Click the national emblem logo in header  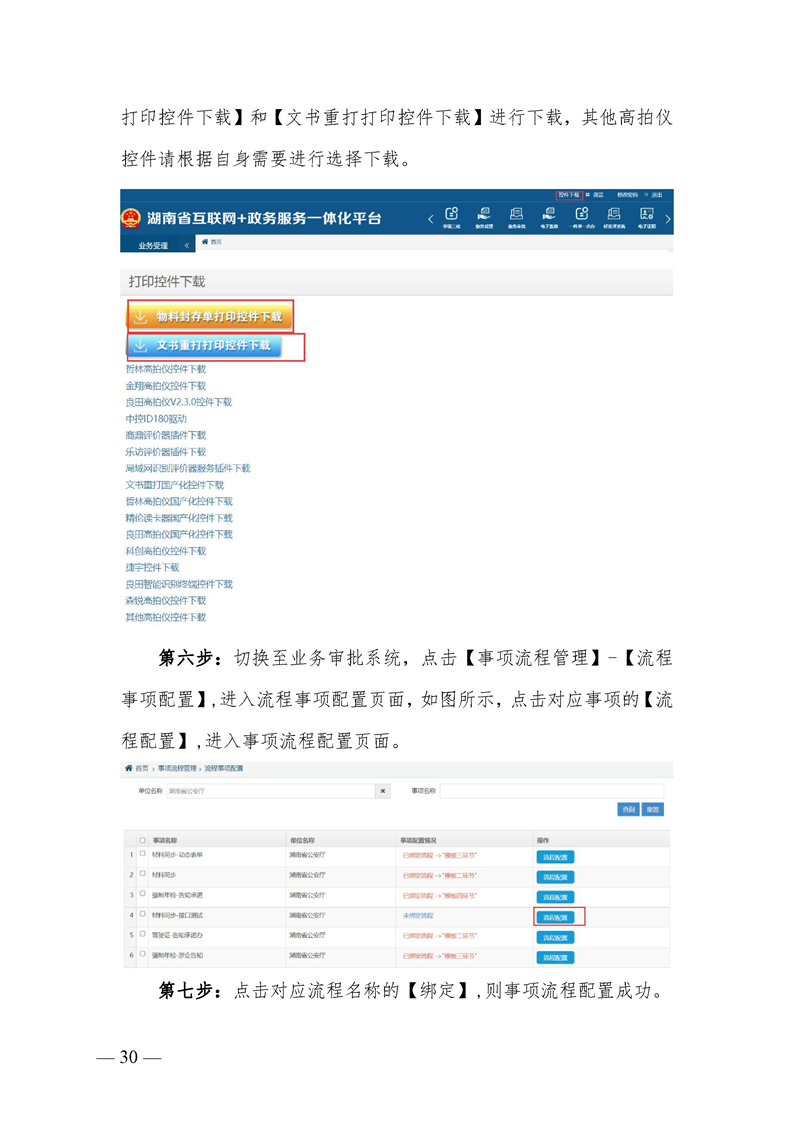click(x=131, y=218)
